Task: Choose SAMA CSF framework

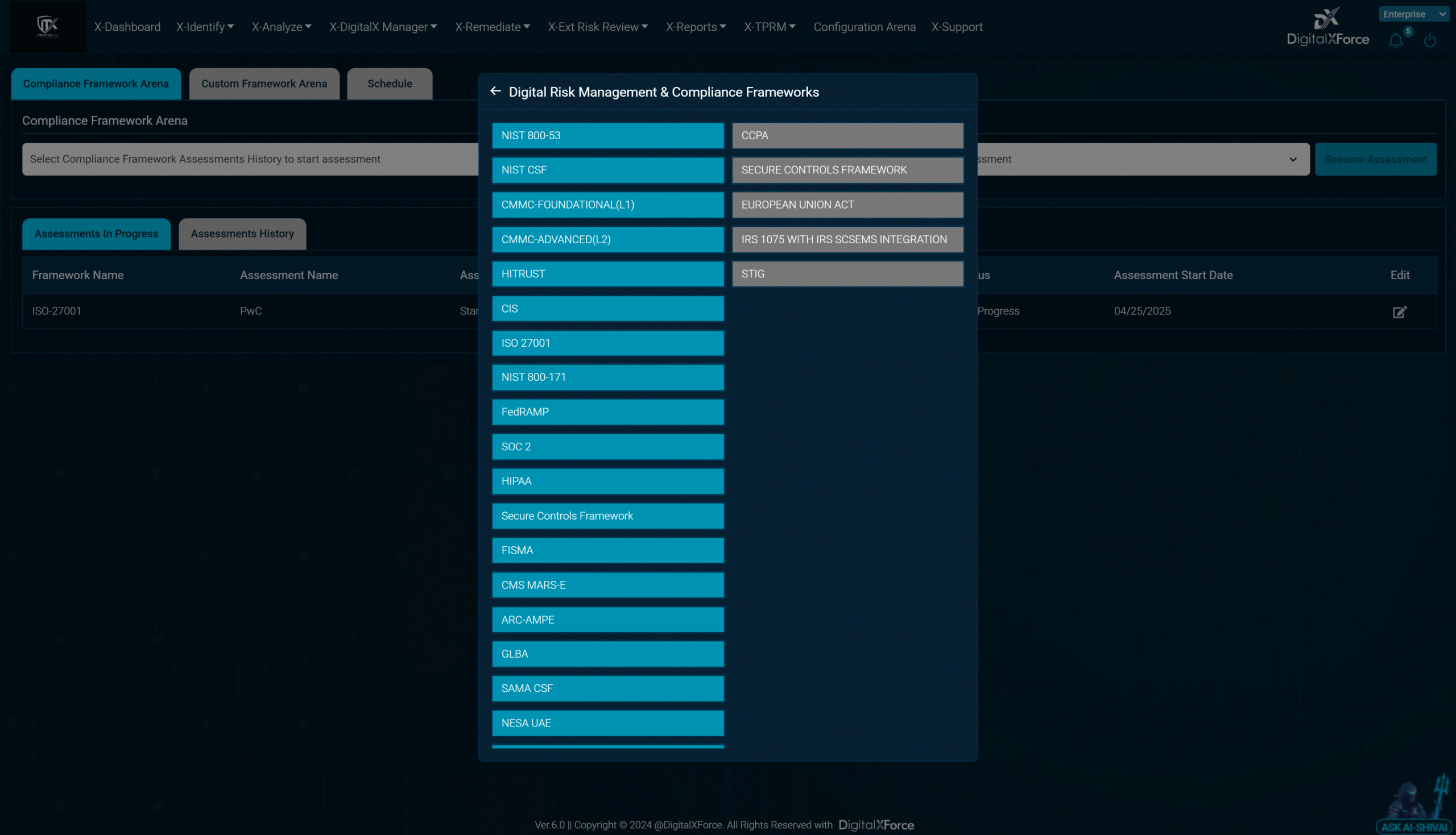Action: 607,688
